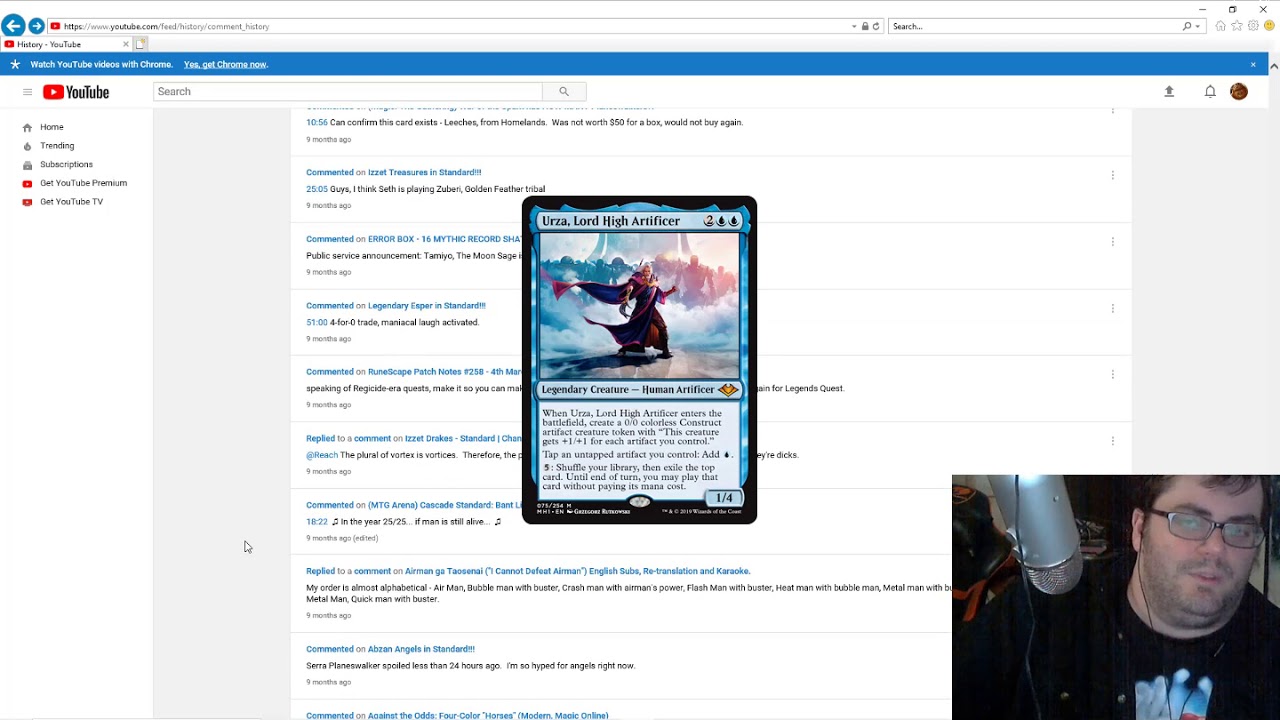
Task: Click the YouTube search magnifier button
Action: (x=564, y=91)
